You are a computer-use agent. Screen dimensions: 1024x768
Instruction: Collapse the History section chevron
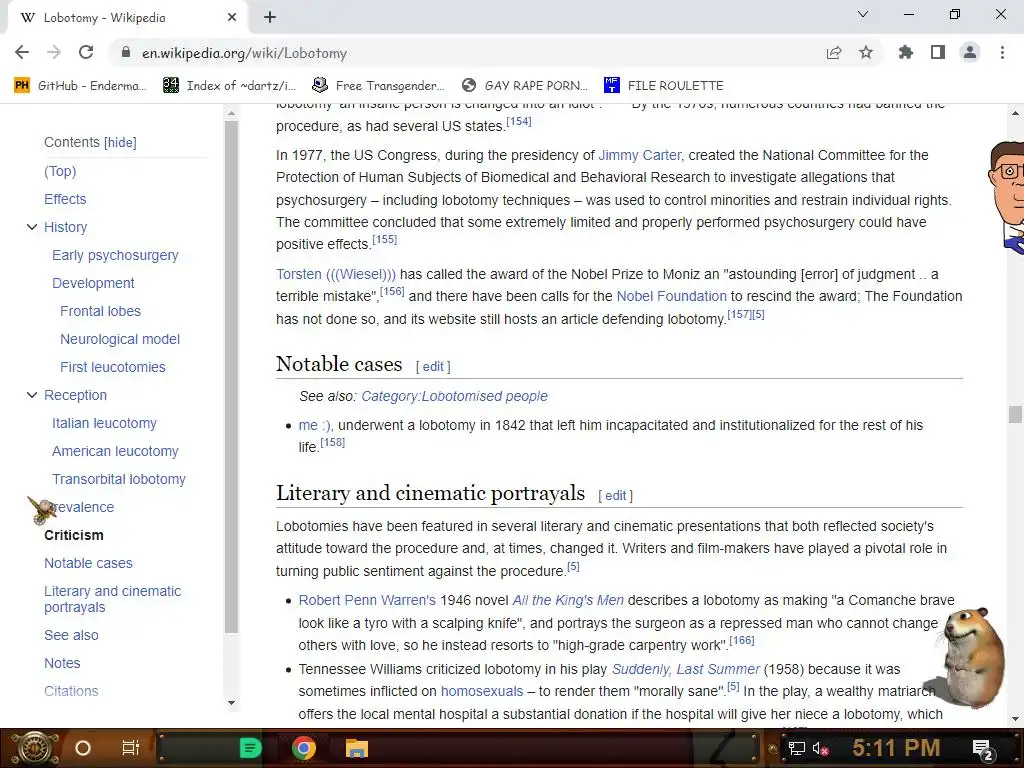[31, 227]
